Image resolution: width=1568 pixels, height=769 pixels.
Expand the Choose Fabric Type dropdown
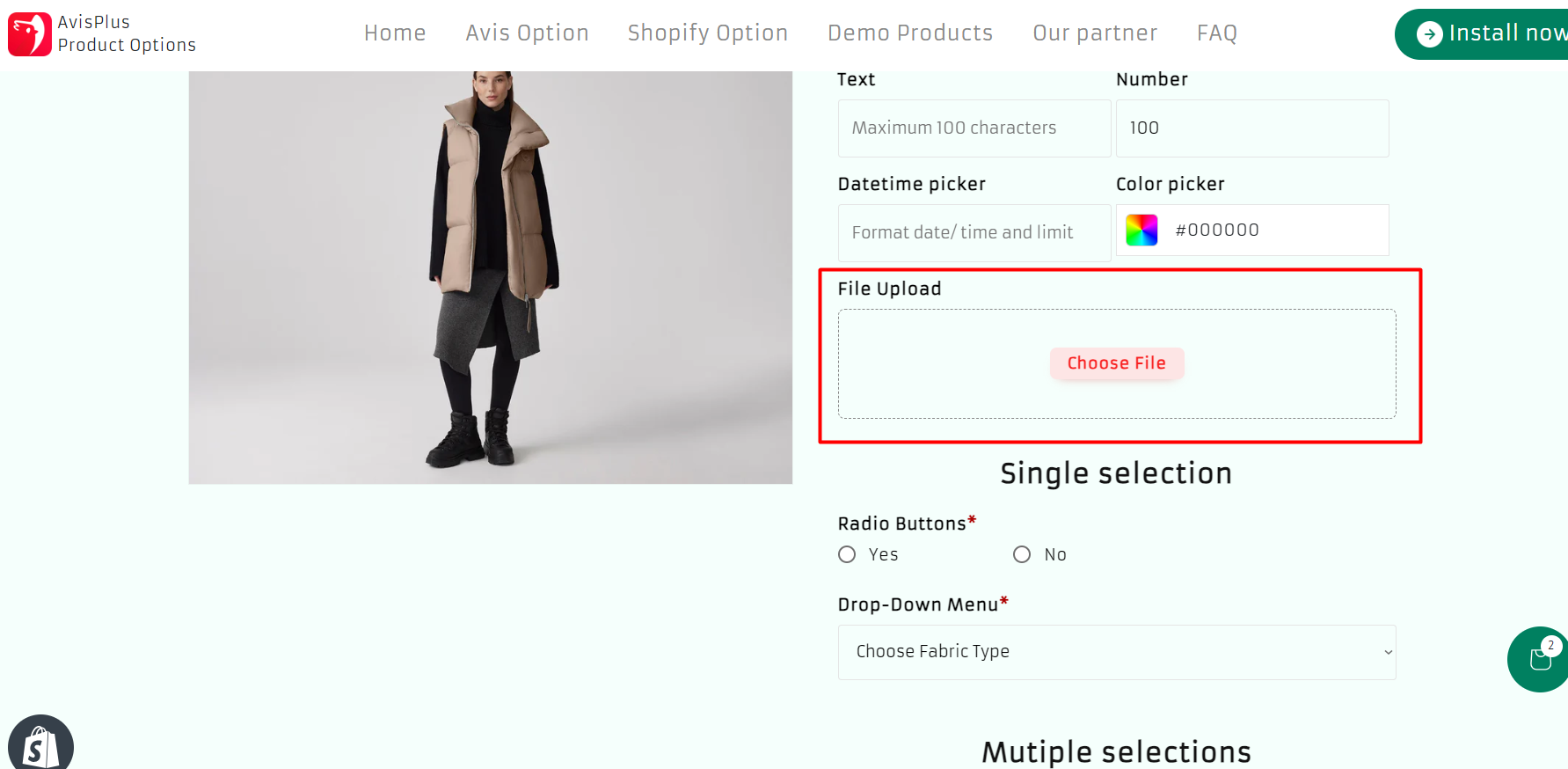(x=1116, y=652)
